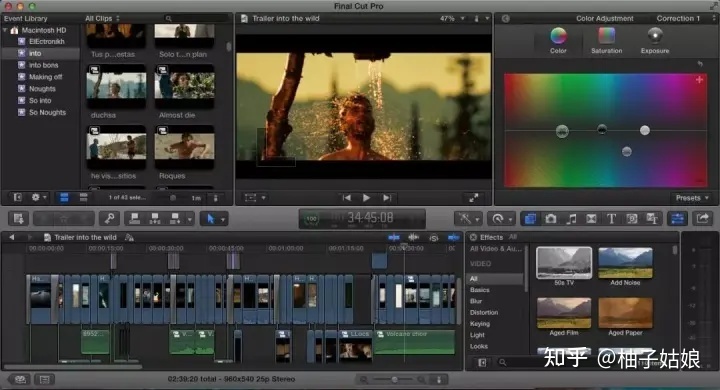Enter fullscreen playback with arrows icon
This screenshot has height=390, width=720.
473,198
